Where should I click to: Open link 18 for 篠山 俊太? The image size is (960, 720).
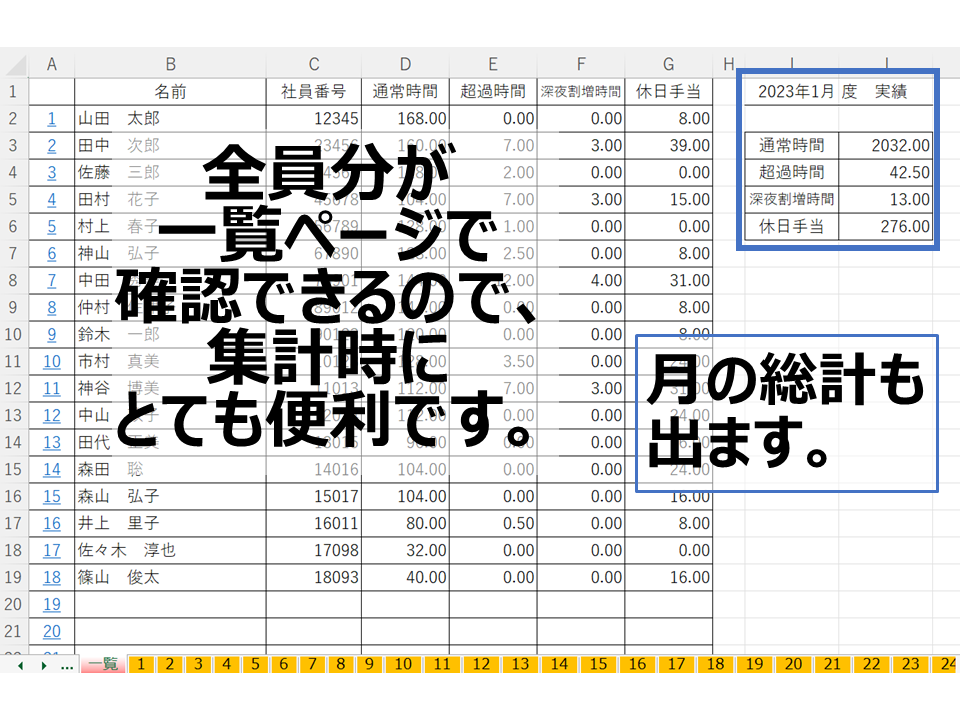[x=51, y=577]
